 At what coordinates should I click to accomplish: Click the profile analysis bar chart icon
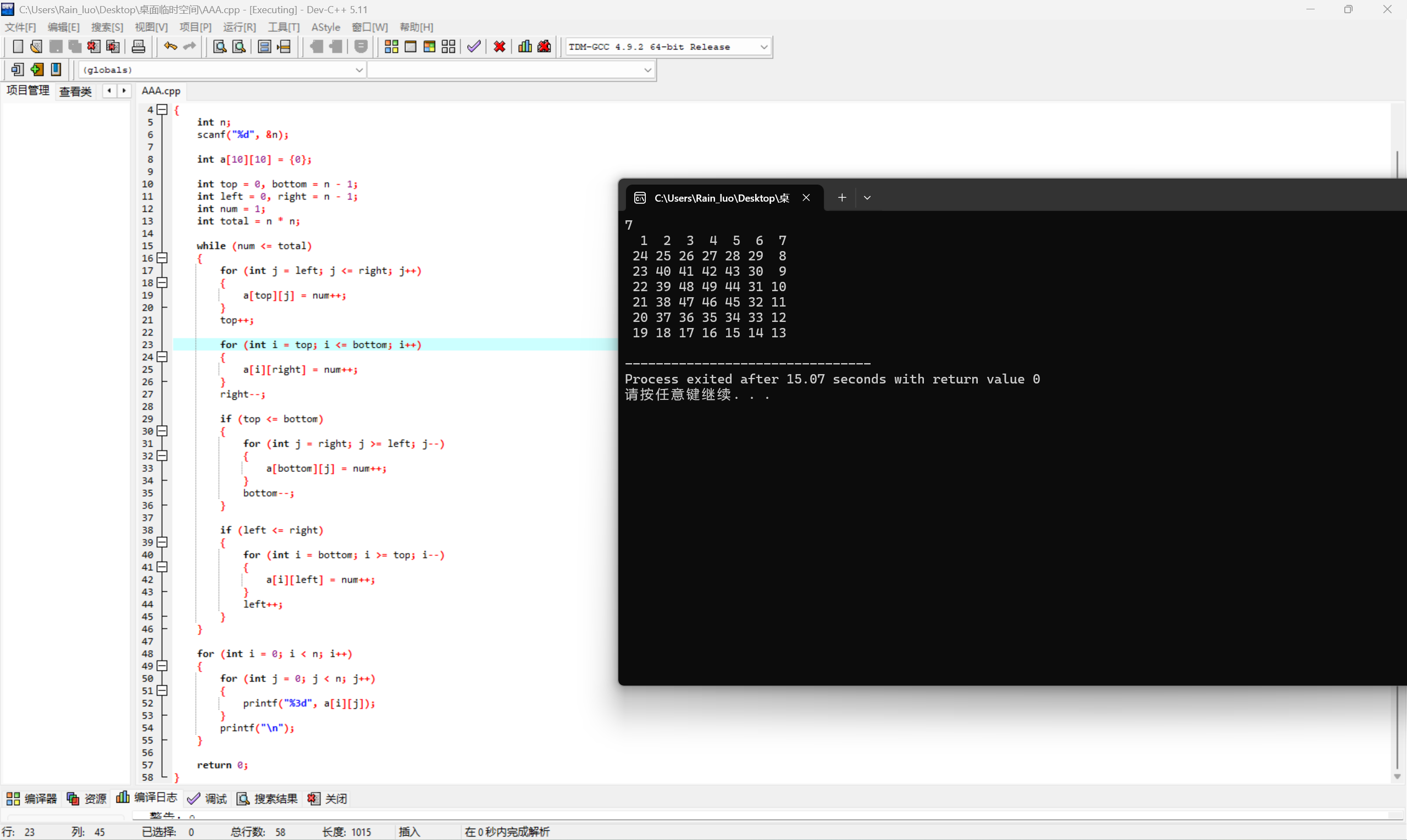[525, 46]
